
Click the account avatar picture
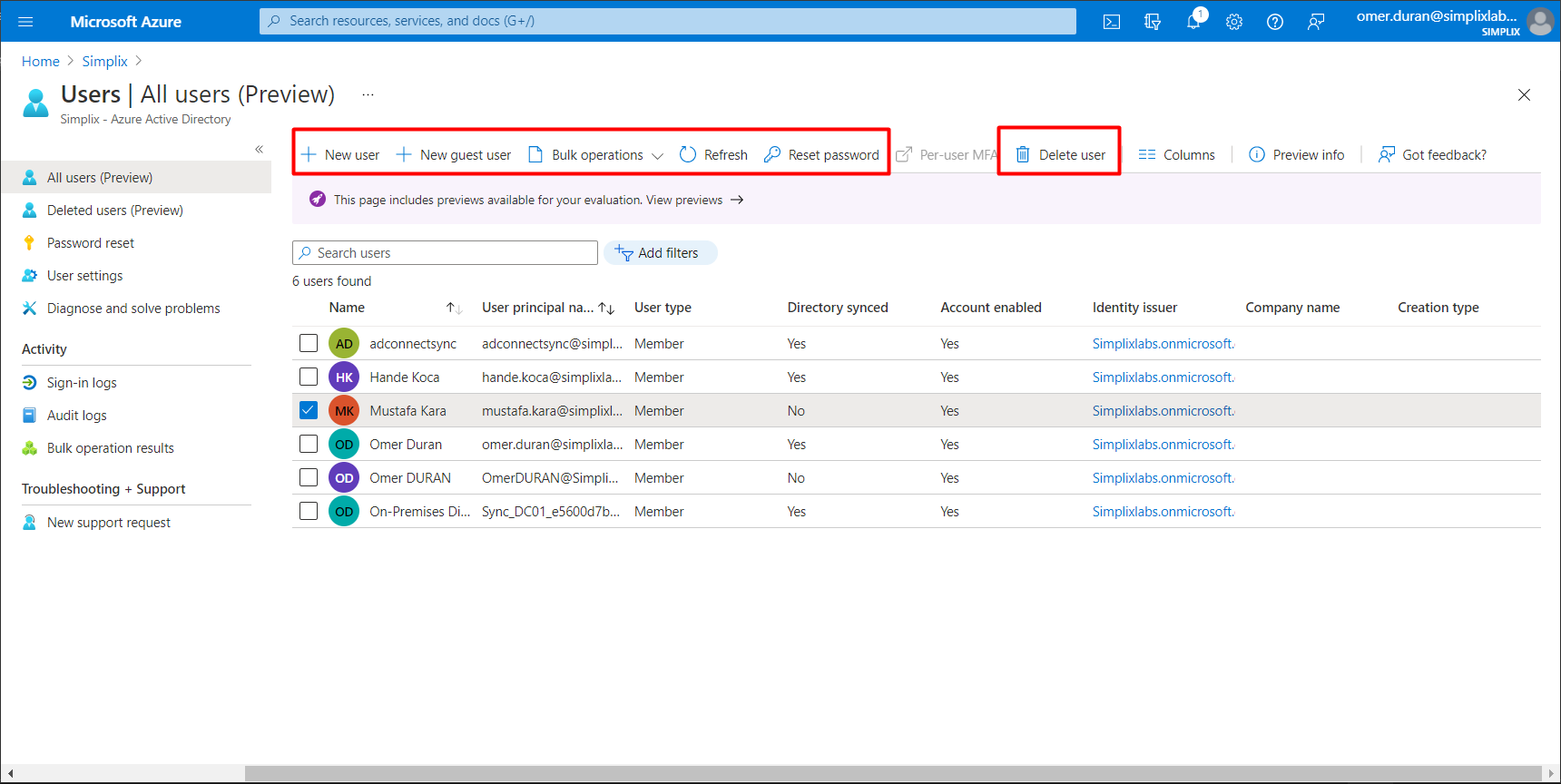(x=1540, y=22)
